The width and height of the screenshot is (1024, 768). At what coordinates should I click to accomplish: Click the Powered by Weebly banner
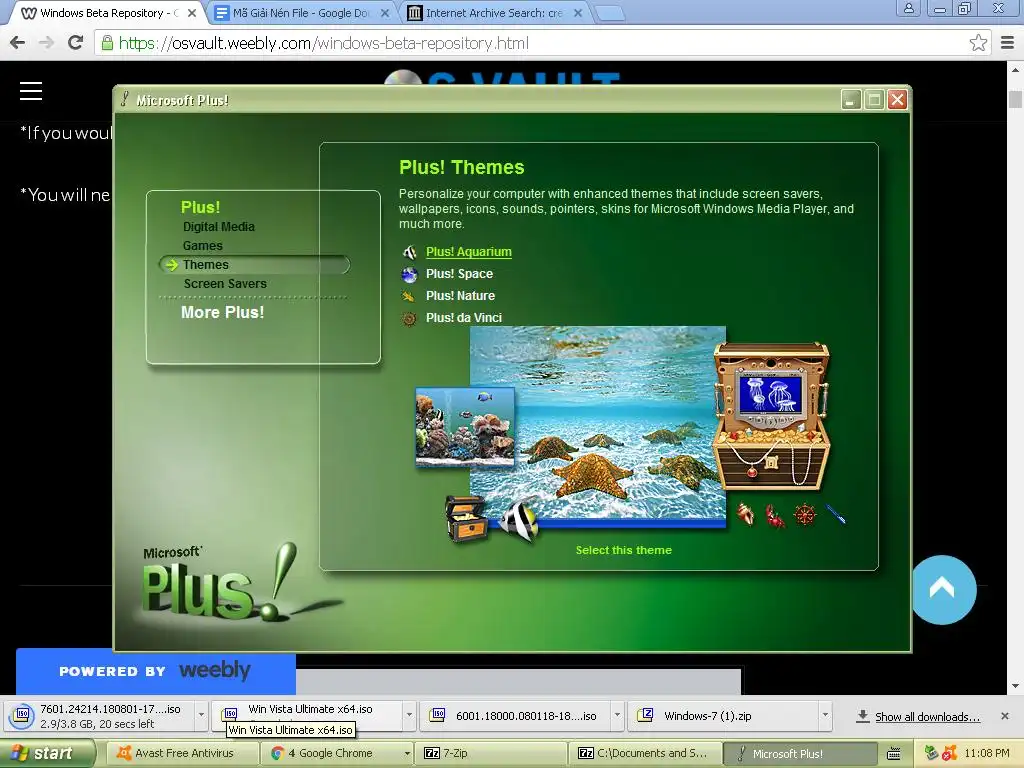click(x=155, y=671)
